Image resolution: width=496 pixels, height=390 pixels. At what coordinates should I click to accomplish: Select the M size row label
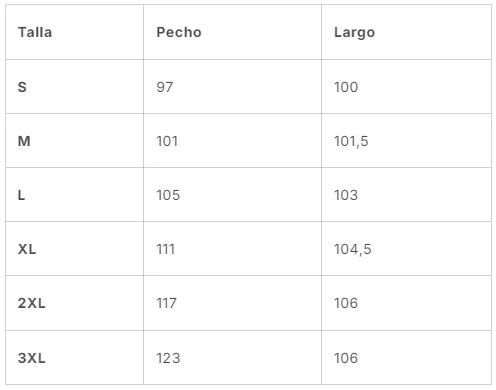tap(24, 141)
